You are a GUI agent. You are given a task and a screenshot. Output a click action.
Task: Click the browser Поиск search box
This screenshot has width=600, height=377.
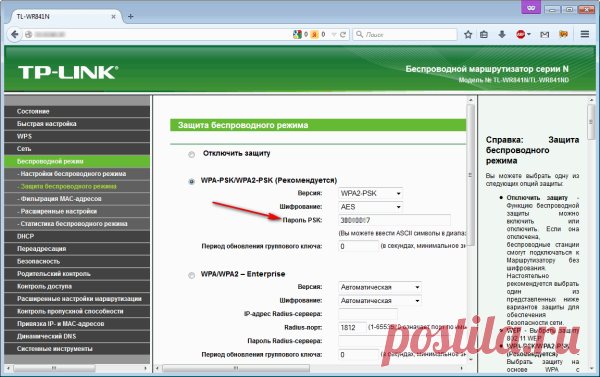point(405,34)
